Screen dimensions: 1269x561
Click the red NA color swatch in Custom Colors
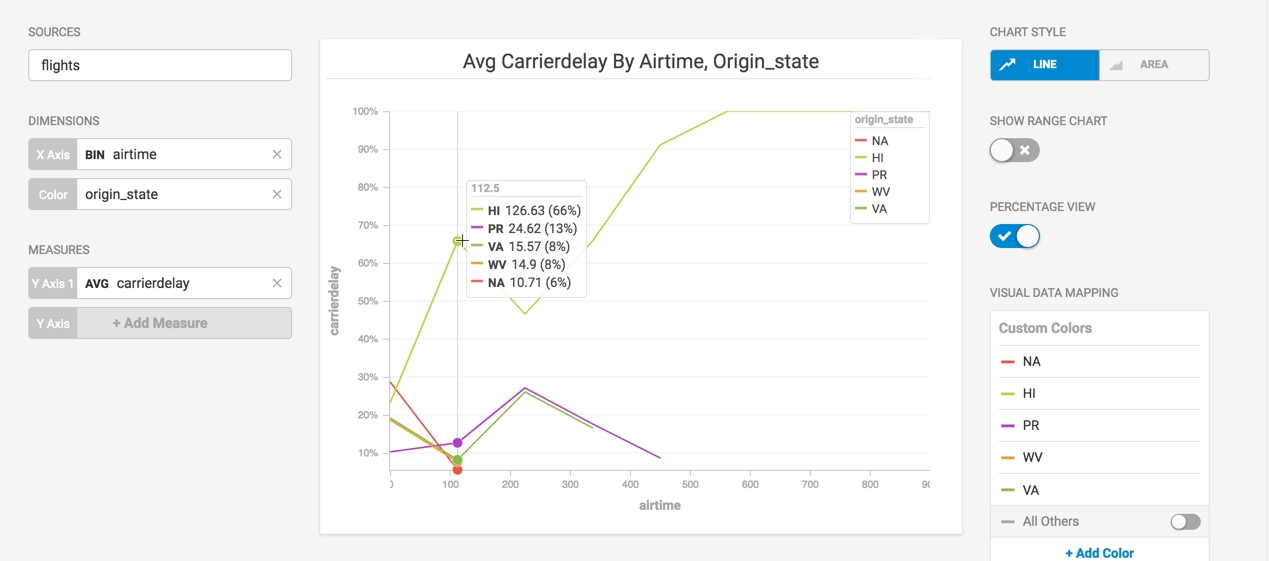pos(1008,362)
